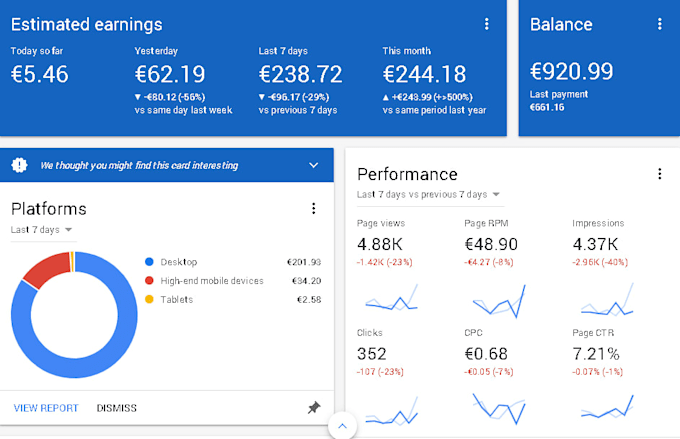Click the Last payment amount

pos(547,108)
